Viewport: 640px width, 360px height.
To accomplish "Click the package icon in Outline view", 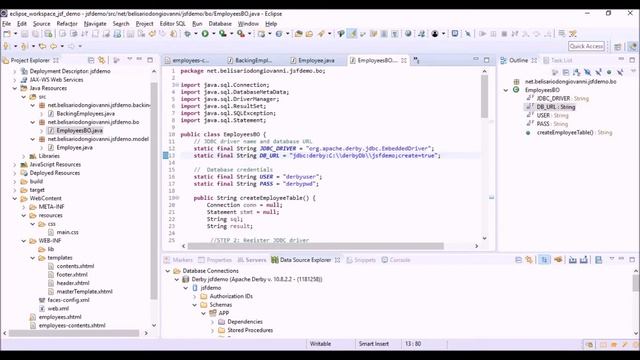I will tap(516, 82).
